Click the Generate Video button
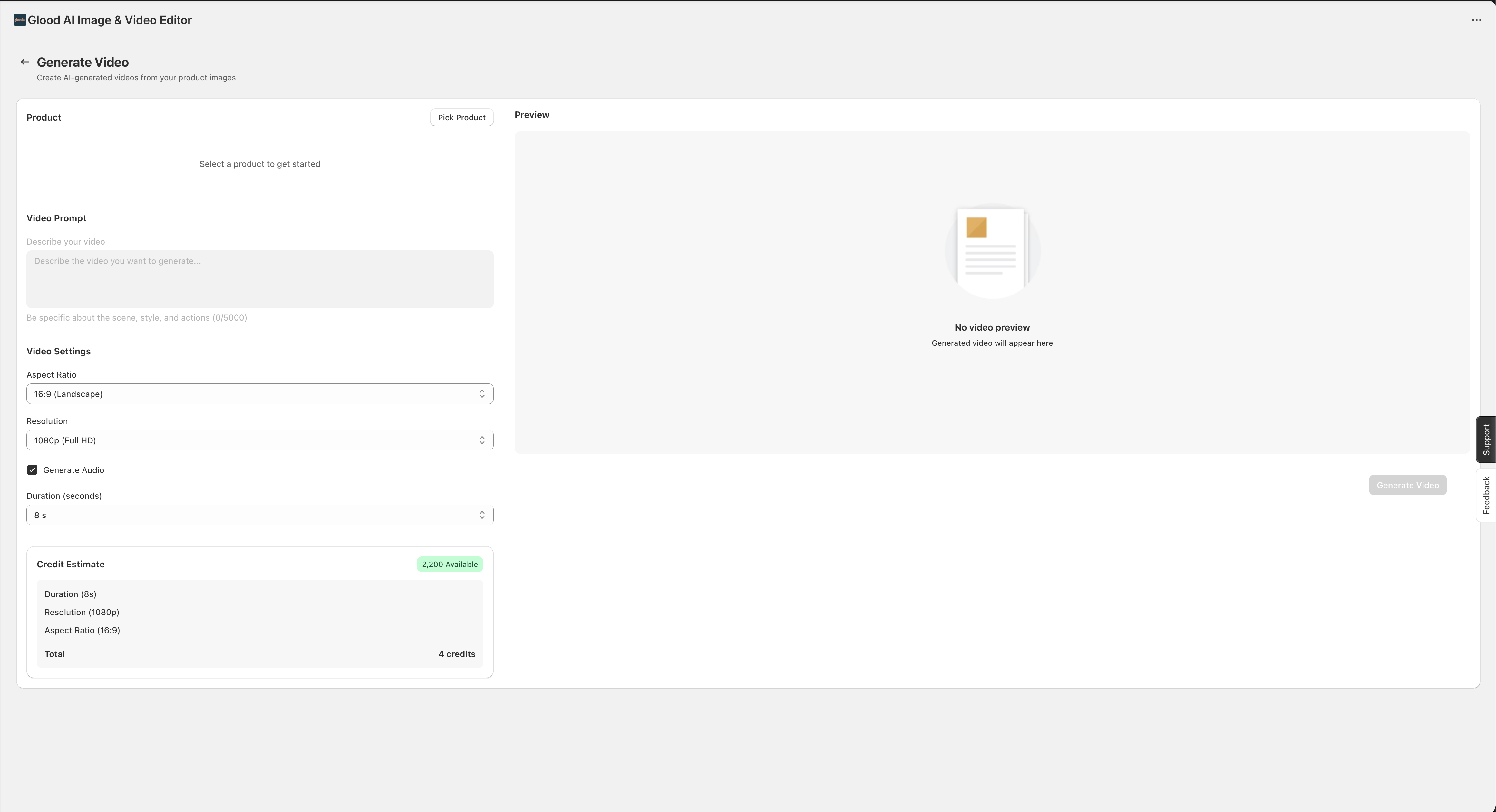Screen dimensions: 1496x812 coord(1408,484)
